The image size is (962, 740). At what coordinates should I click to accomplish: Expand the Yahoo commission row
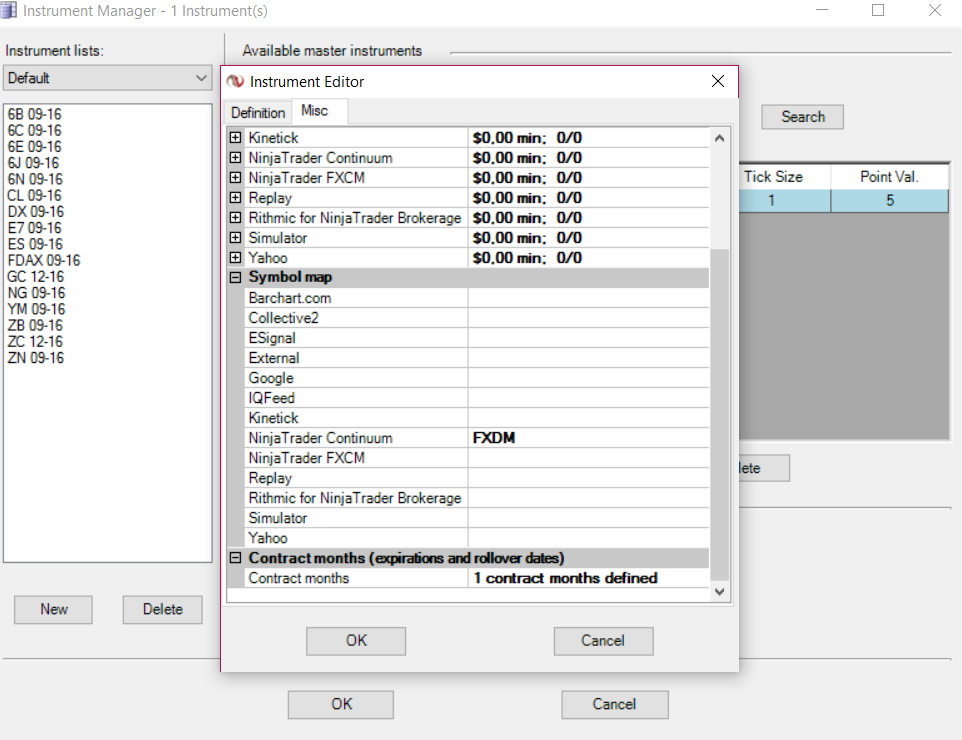[235, 258]
